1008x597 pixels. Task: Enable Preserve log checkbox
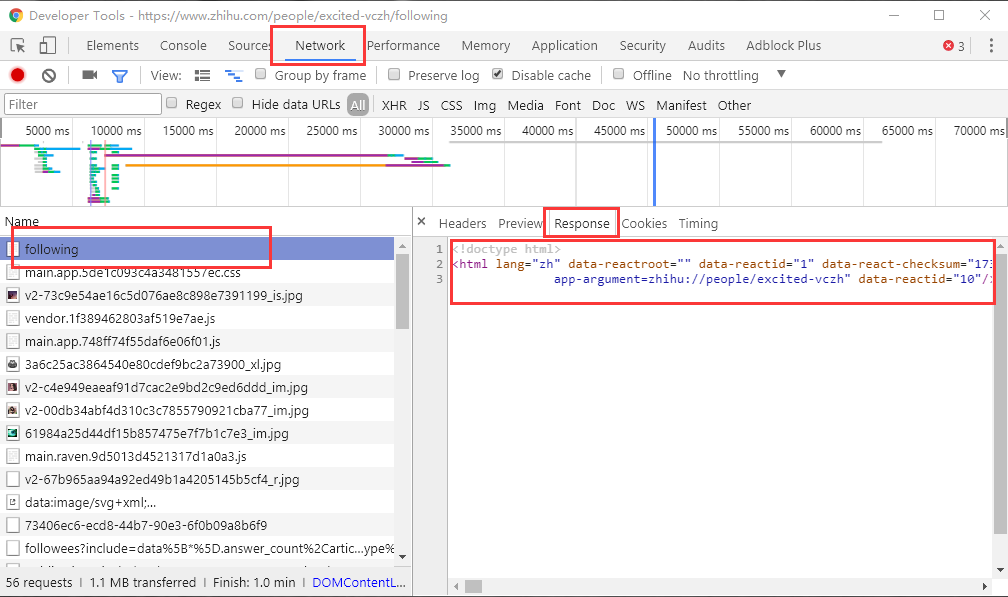pyautogui.click(x=394, y=74)
